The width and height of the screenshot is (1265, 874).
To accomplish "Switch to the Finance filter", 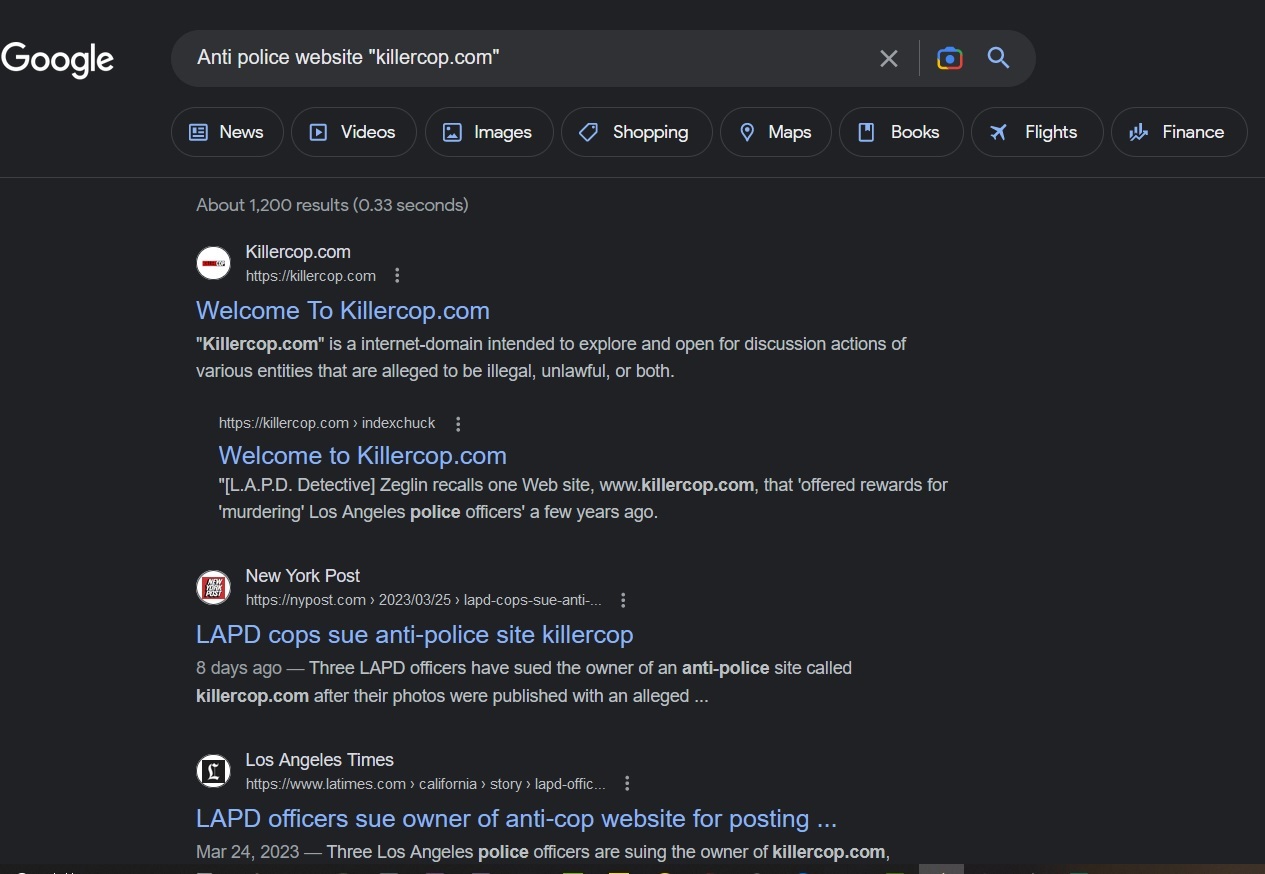I will pyautogui.click(x=1179, y=132).
